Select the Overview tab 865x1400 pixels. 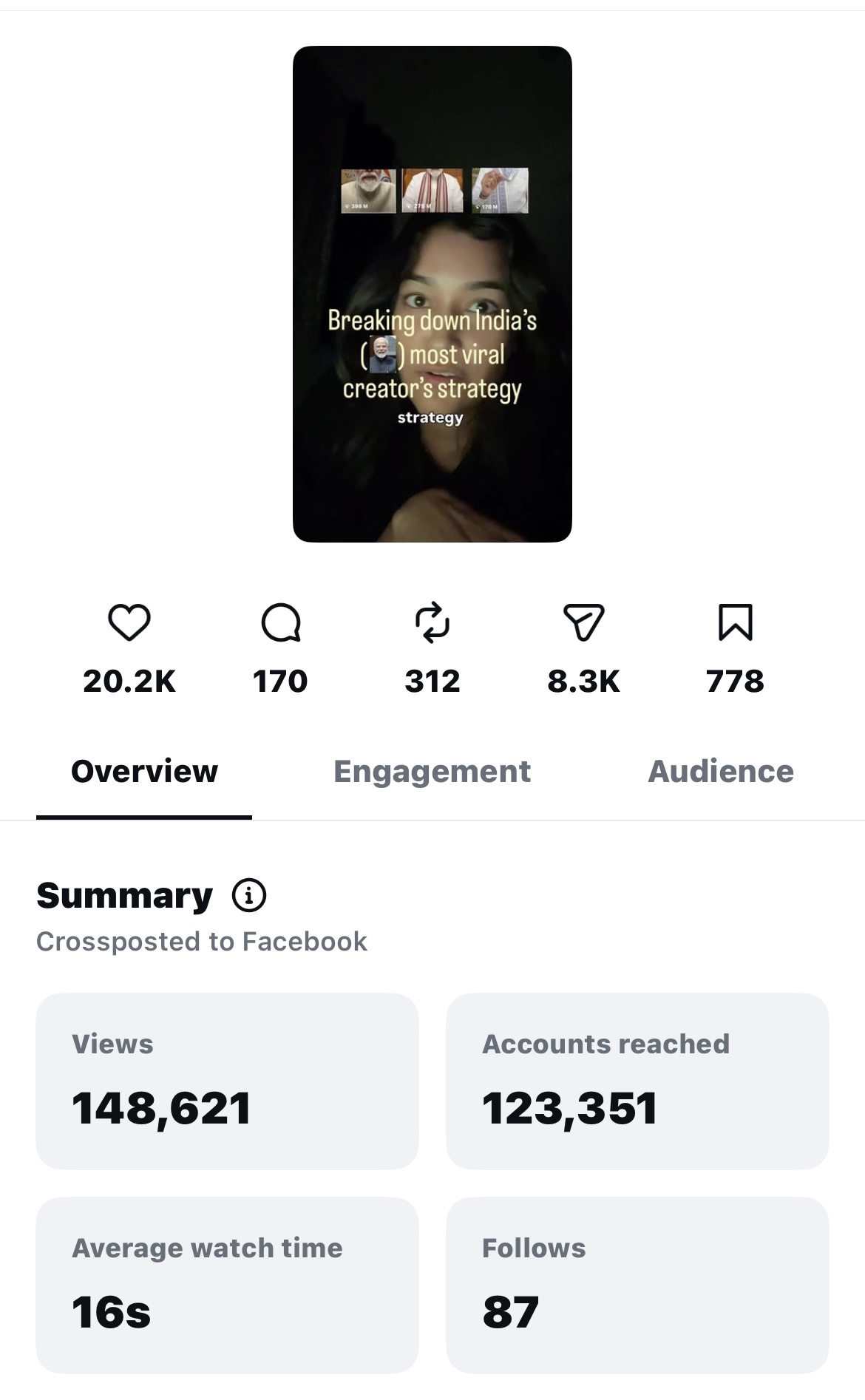tap(144, 772)
